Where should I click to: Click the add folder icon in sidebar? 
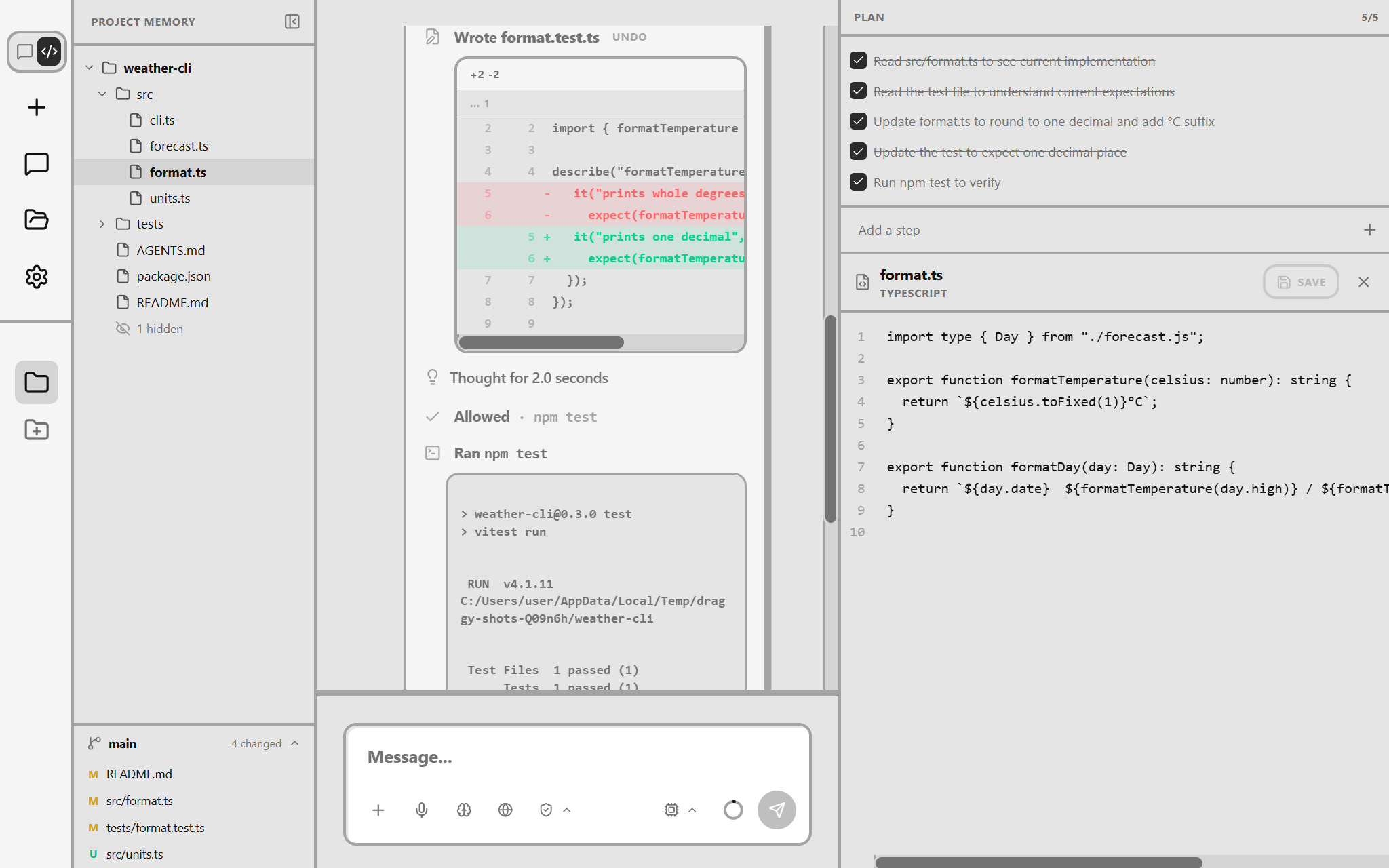tap(37, 430)
